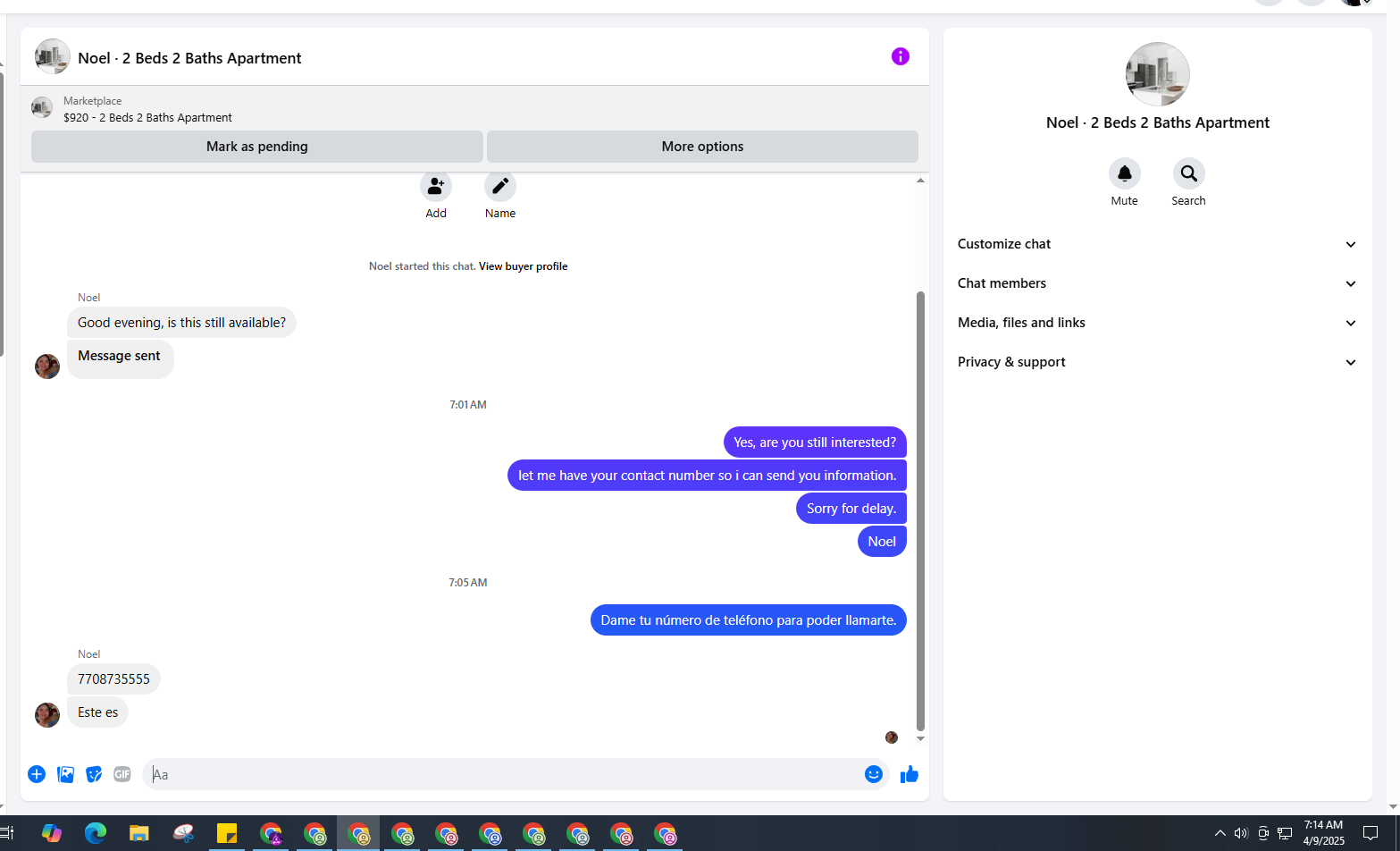Send a thumbs-up like
The width and height of the screenshot is (1400, 851).
pos(910,774)
